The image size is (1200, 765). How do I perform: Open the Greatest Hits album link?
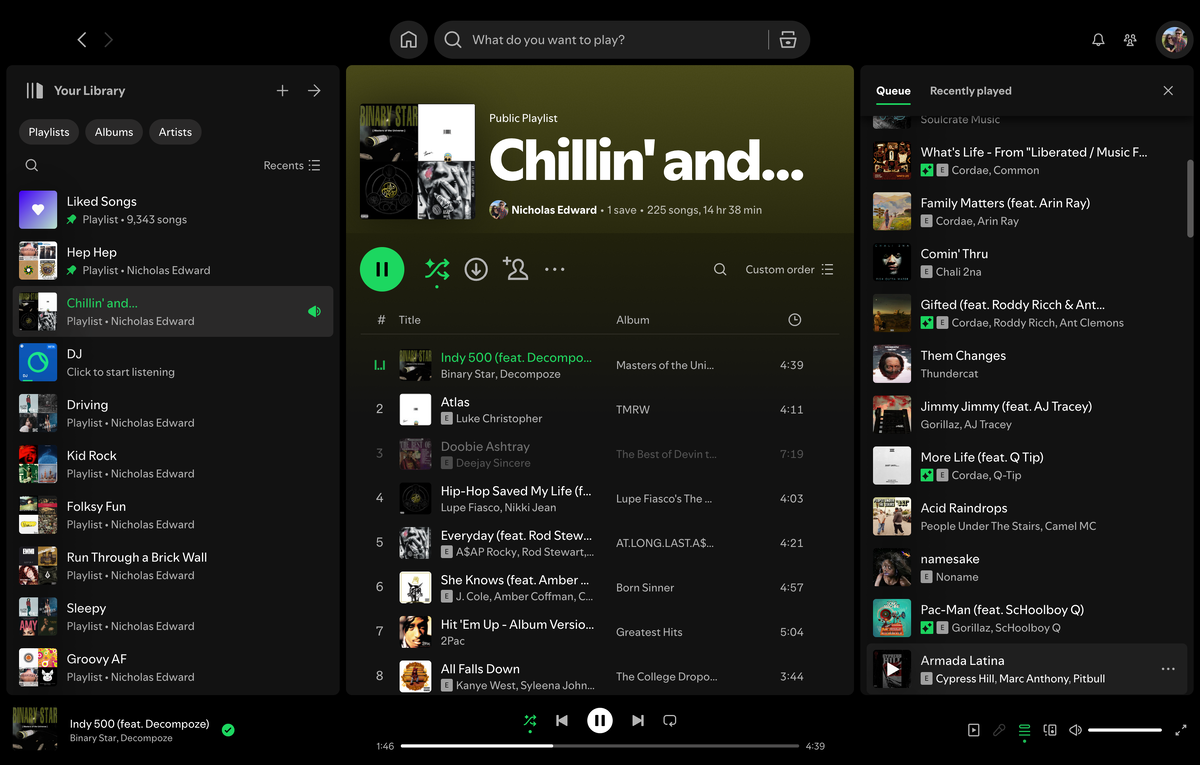(649, 632)
